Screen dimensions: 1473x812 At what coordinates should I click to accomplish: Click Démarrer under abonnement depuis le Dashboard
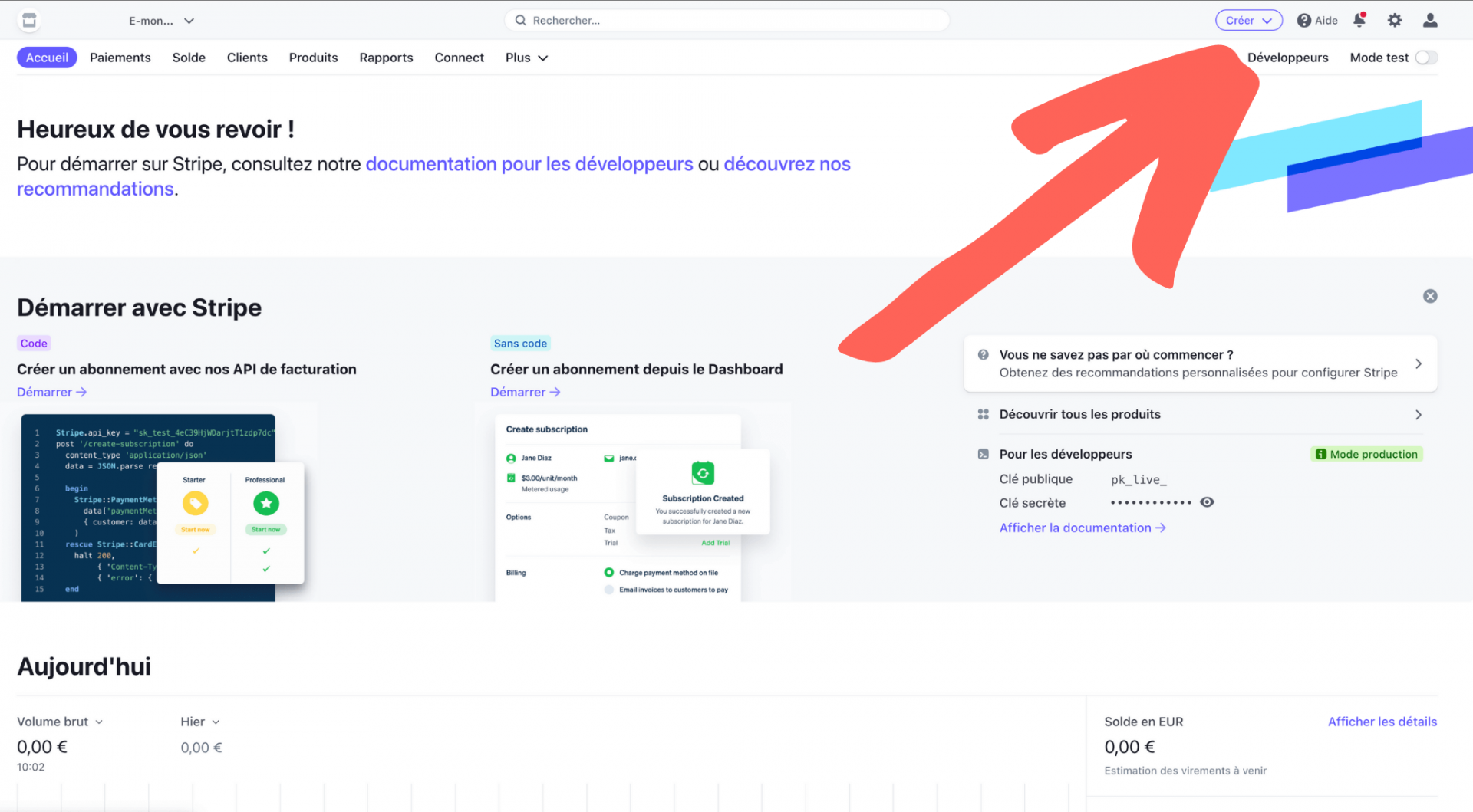click(x=526, y=392)
